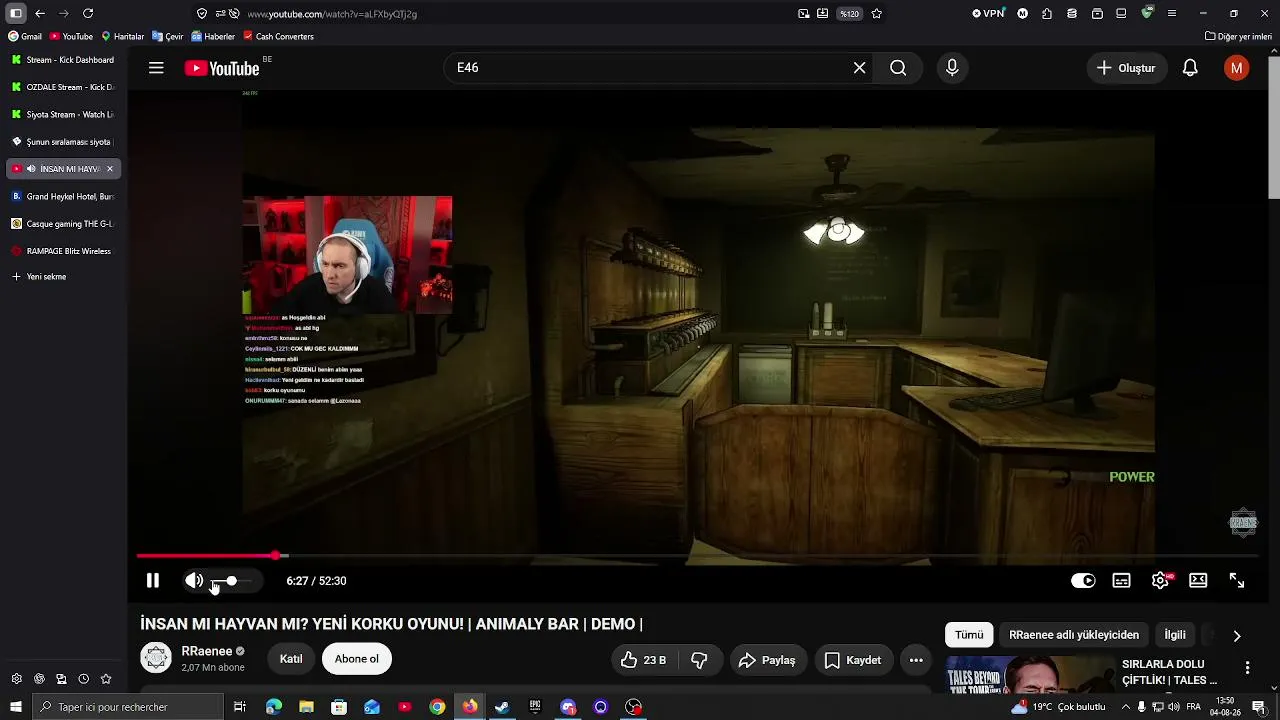The image size is (1280, 720).
Task: Open the browser extensions puzzle icon
Action: coord(1047,13)
